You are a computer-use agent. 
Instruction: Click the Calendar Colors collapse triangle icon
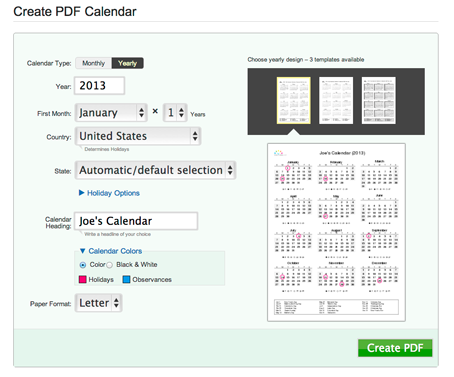83,251
